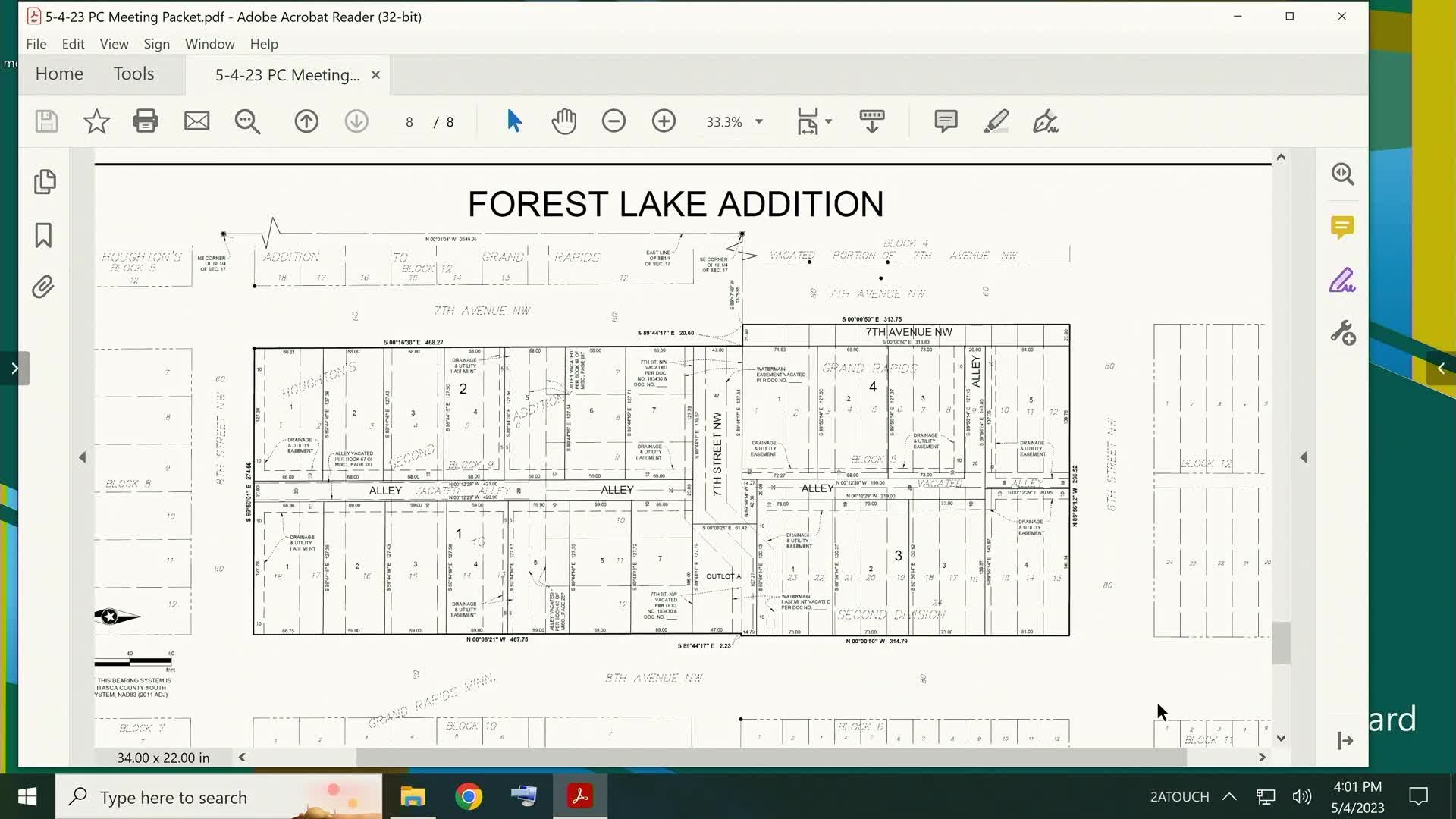Image resolution: width=1456 pixels, height=819 pixels.
Task: Select the 5-4-23 PC Meeting document tab
Action: (x=287, y=75)
